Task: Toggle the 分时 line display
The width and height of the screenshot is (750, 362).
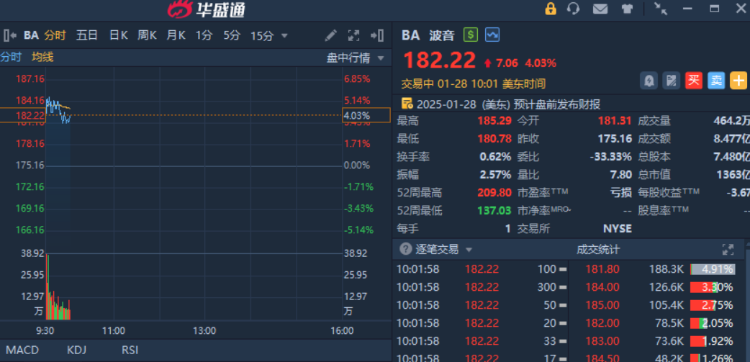Action: tap(11, 57)
